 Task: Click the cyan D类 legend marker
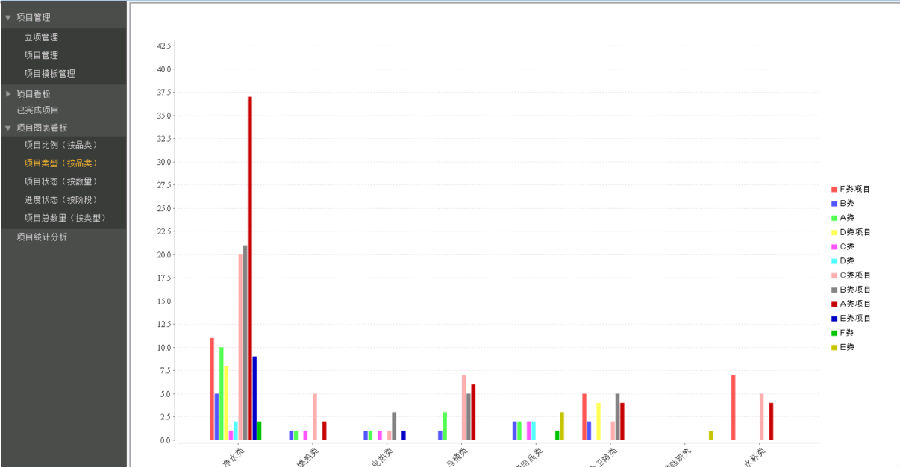[834, 260]
